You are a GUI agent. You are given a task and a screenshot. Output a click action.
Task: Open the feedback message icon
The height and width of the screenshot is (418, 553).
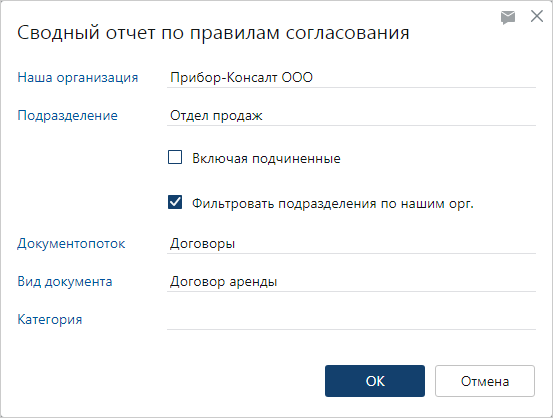coord(508,17)
